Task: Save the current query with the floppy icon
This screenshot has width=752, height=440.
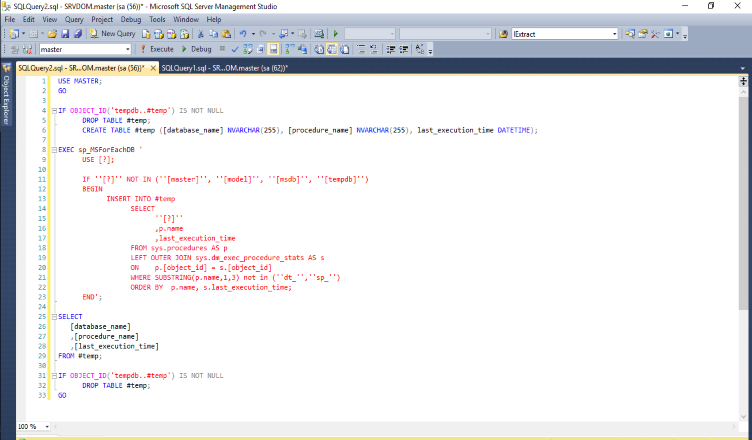Action: [65, 34]
